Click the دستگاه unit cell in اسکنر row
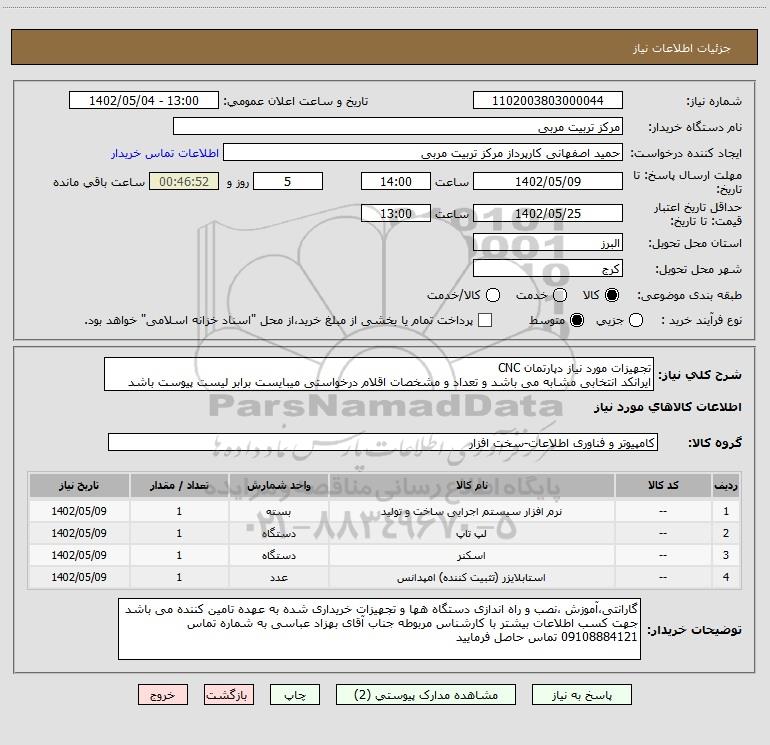This screenshot has height=745, width=770. point(278,555)
